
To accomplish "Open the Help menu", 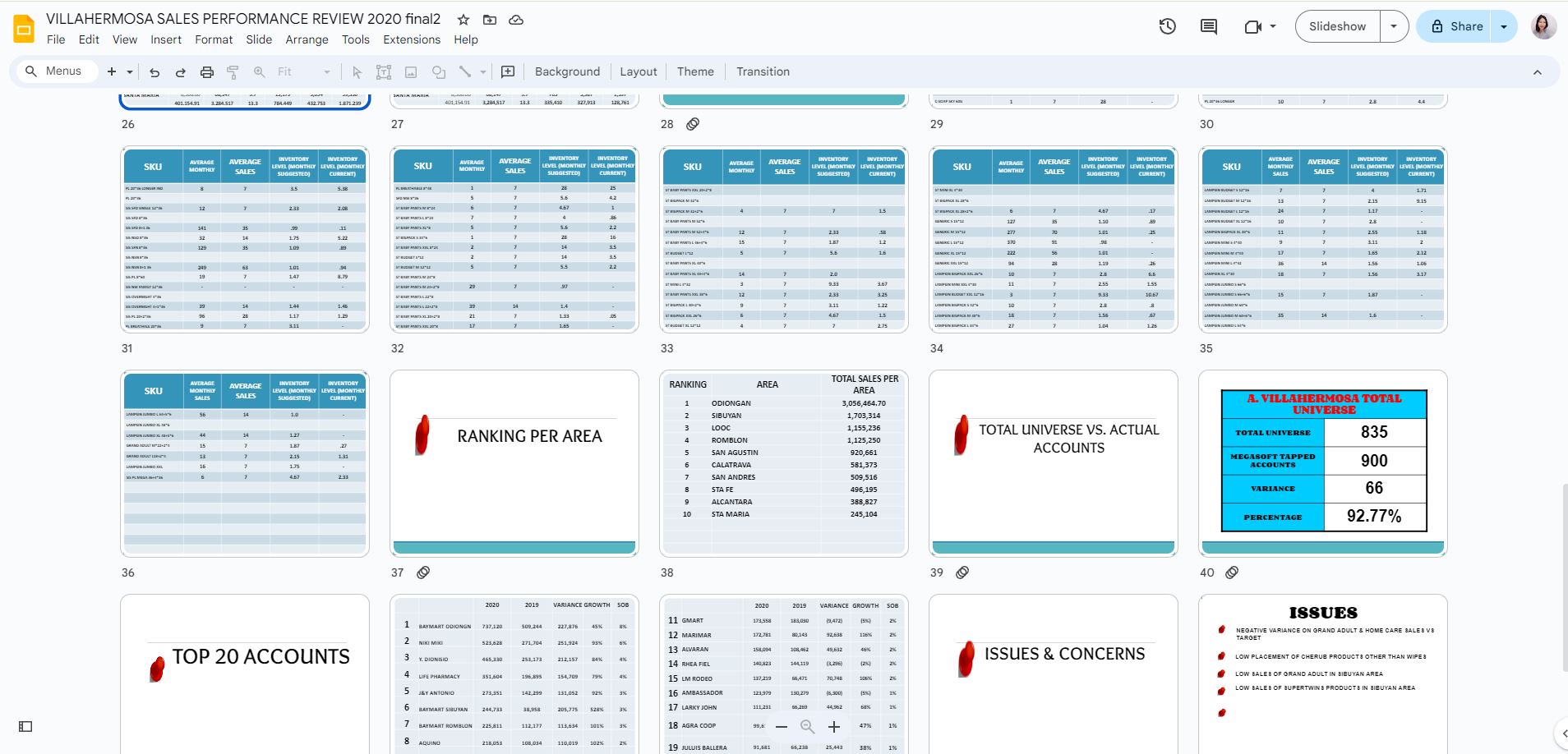I will [x=466, y=39].
